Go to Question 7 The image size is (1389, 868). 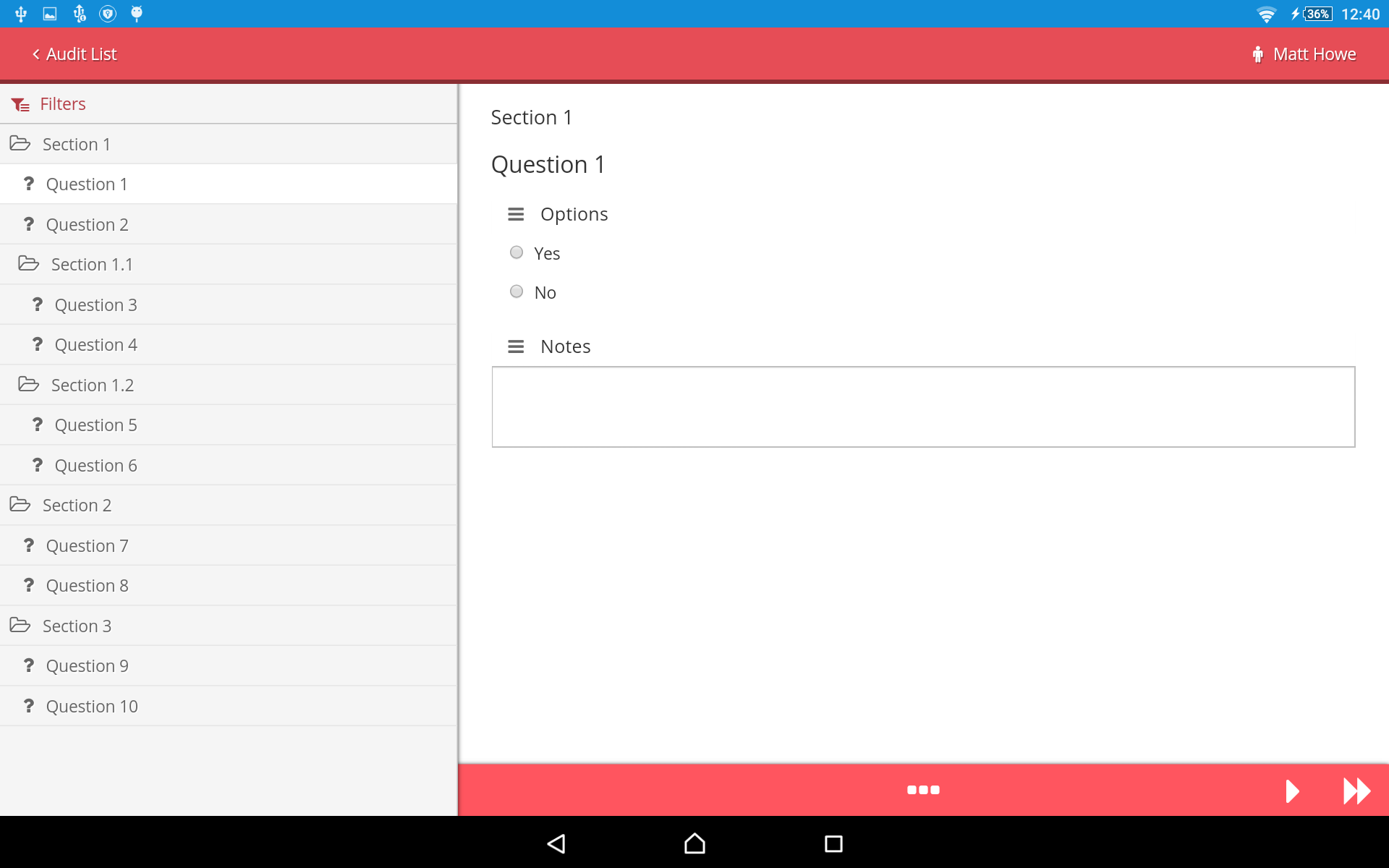229,545
